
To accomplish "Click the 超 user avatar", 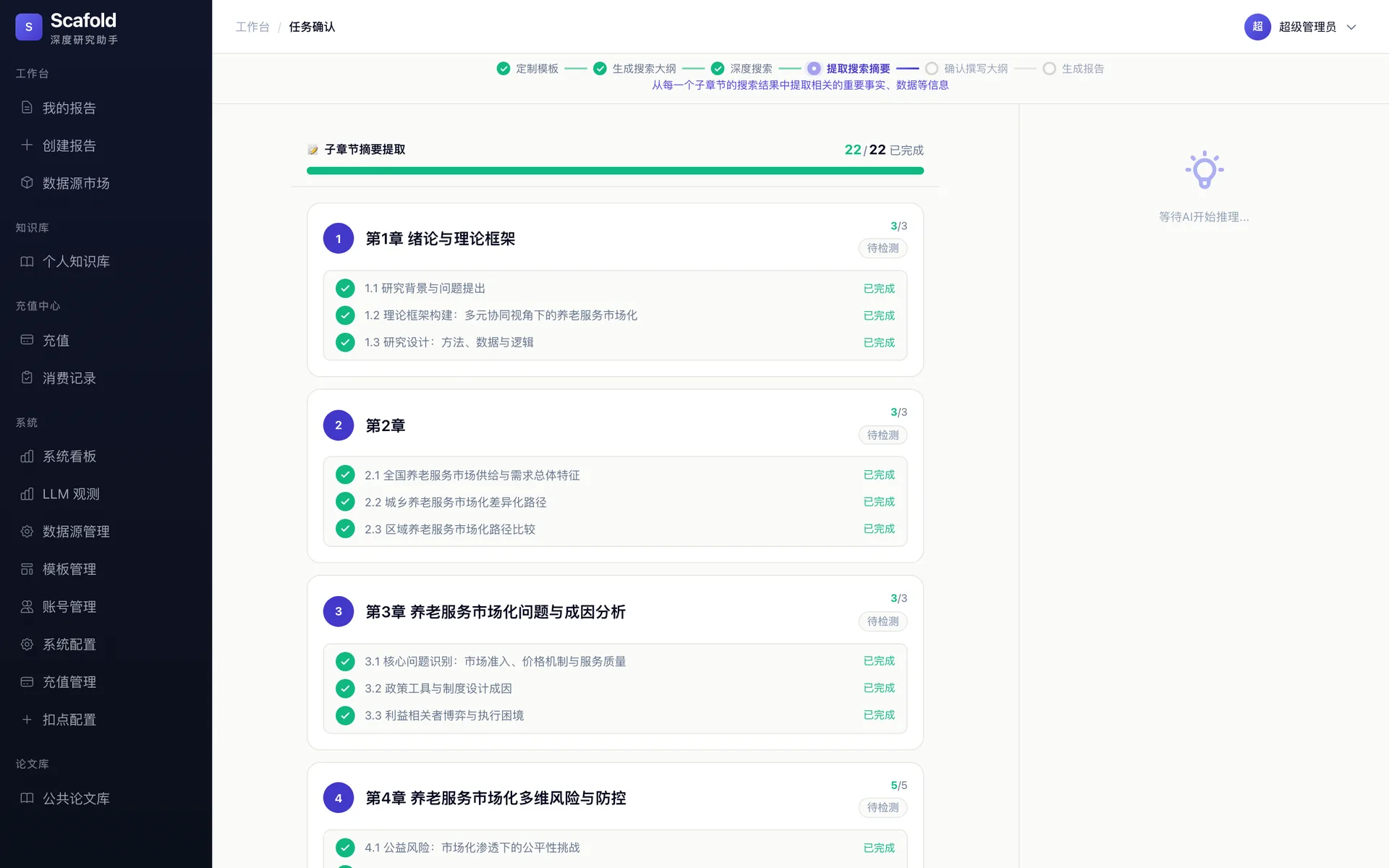I will click(x=1257, y=27).
